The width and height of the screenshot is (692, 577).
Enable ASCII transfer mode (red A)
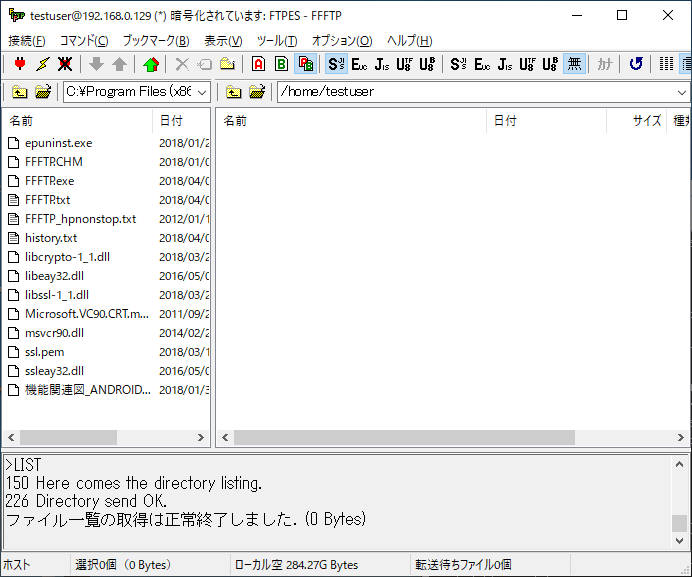pos(259,64)
